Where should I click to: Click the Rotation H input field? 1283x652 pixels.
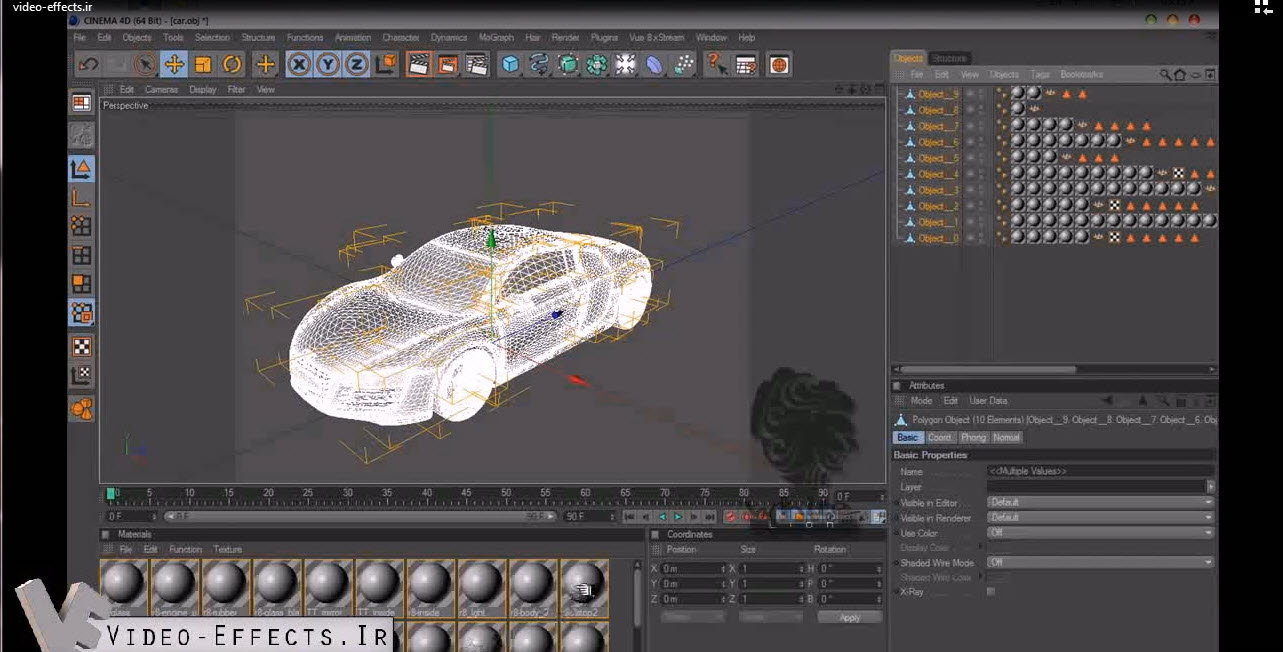pos(850,568)
